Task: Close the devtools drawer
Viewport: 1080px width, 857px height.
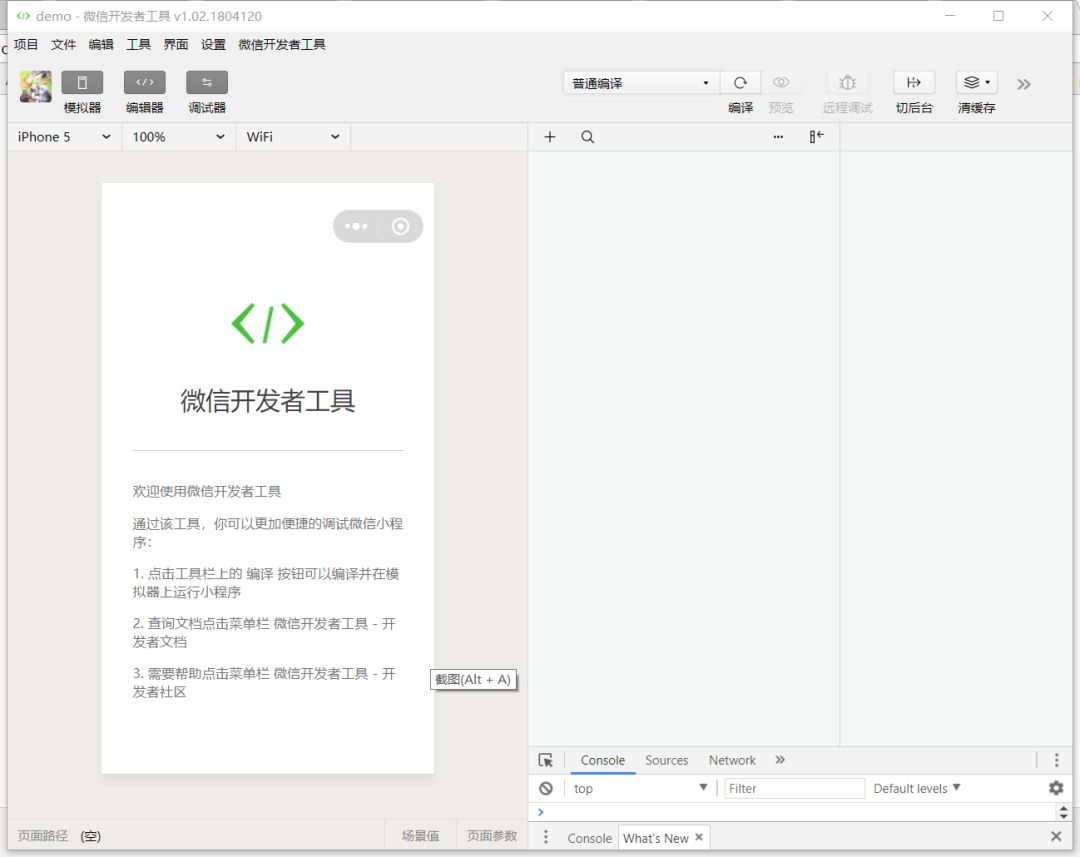Action: [x=1056, y=836]
